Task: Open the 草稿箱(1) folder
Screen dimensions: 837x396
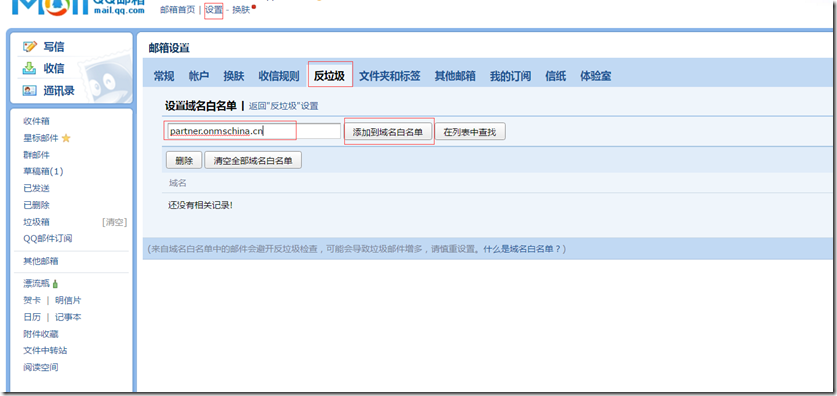Action: 43,171
